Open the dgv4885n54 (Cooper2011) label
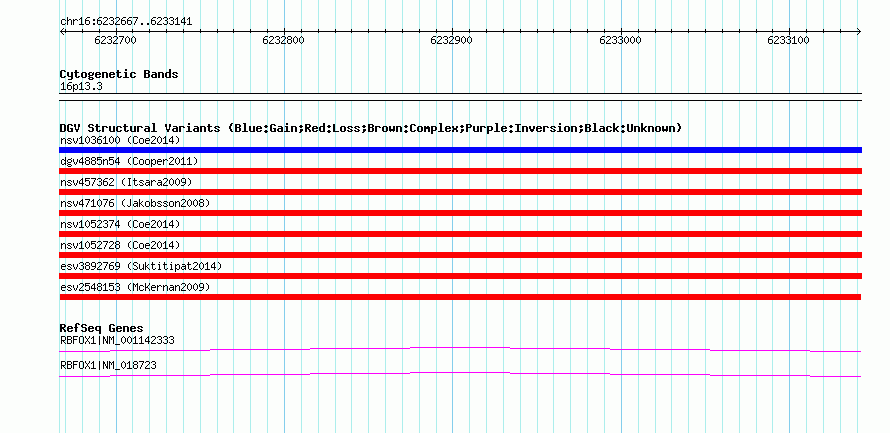The image size is (890, 433). 129,161
